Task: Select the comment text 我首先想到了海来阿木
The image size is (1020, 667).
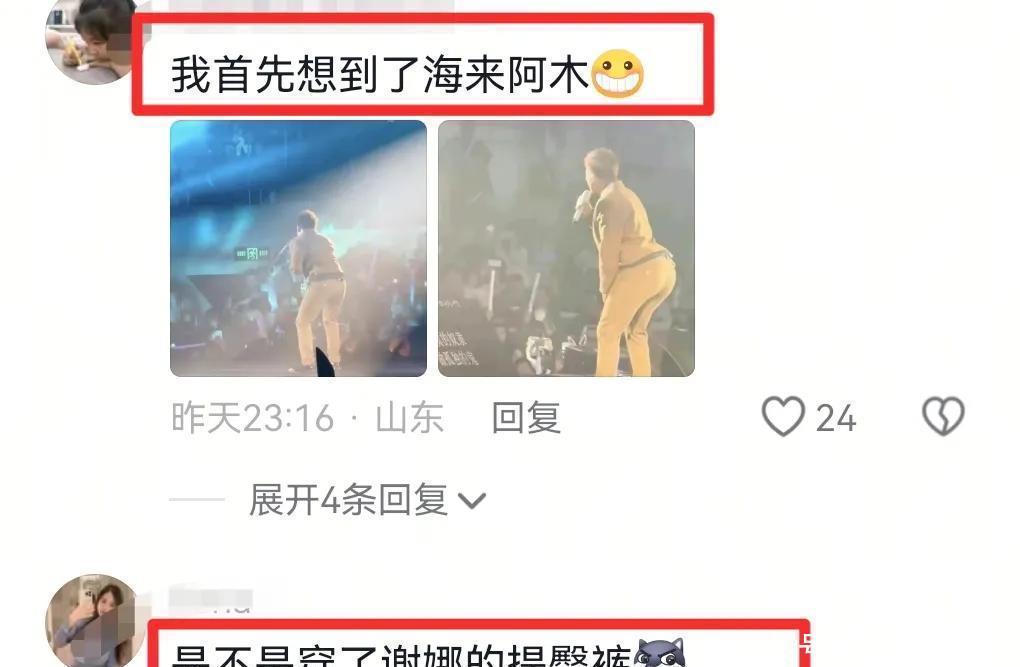Action: [x=380, y=74]
